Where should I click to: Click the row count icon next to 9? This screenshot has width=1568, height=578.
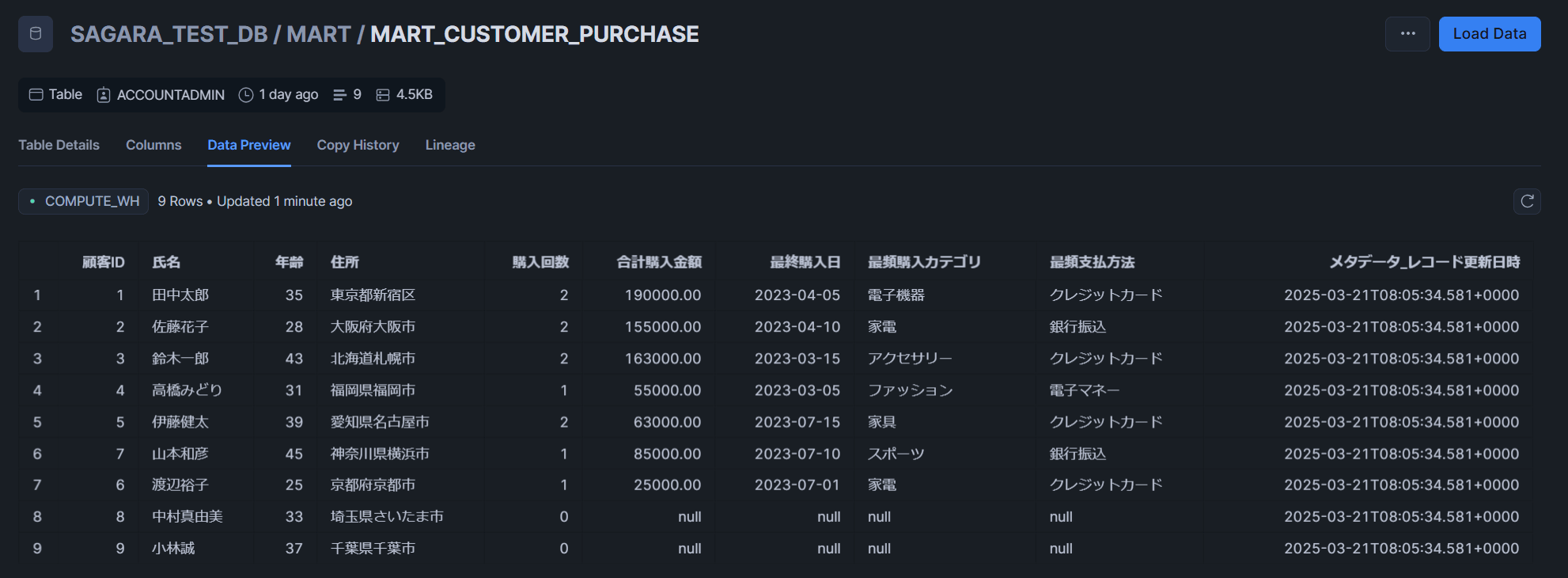coord(339,95)
